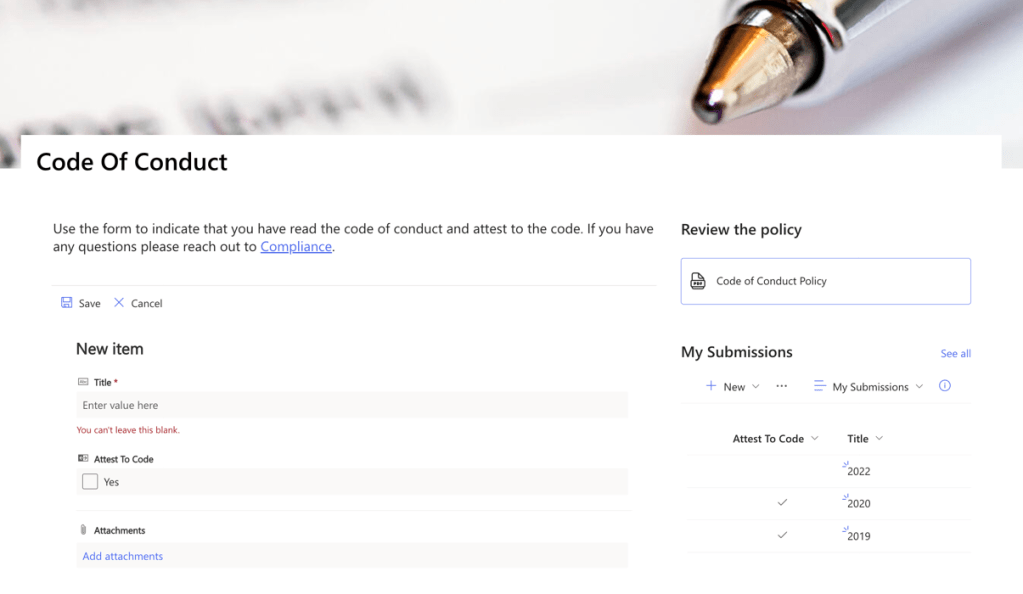Open the 2022 submission item

(x=859, y=472)
